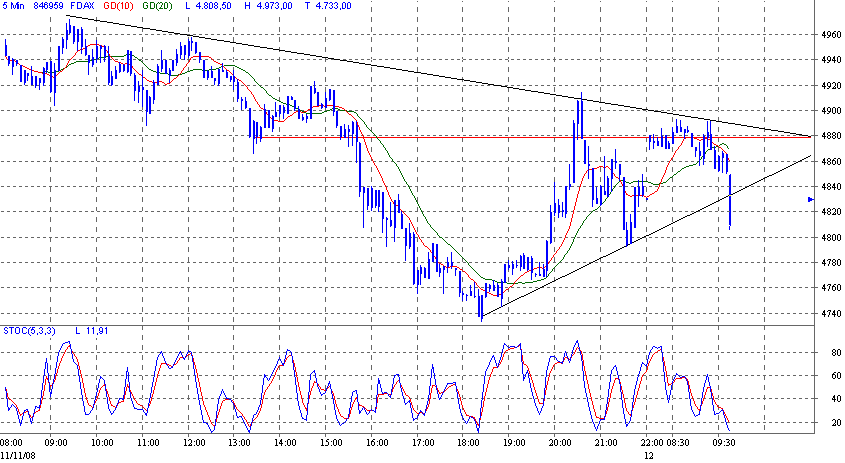Click the low value 'L 4.808,50'
The height and width of the screenshot is (463, 845).
(x=208, y=6)
